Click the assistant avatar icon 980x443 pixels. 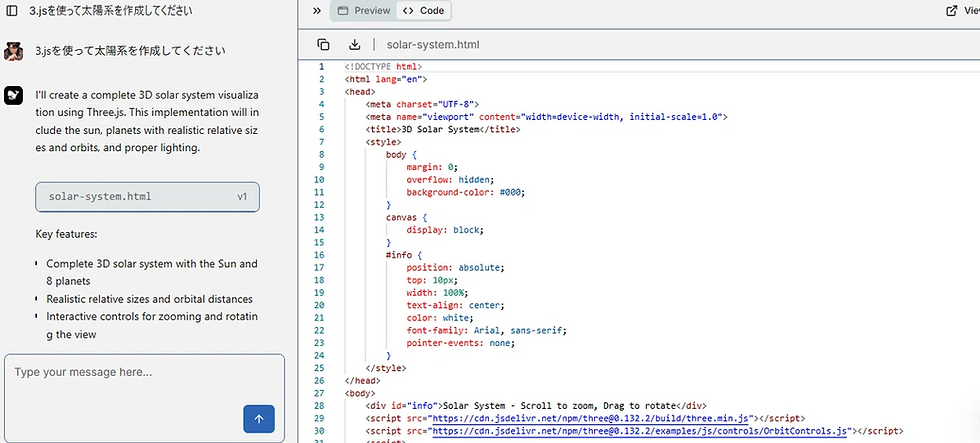pyautogui.click(x=14, y=95)
